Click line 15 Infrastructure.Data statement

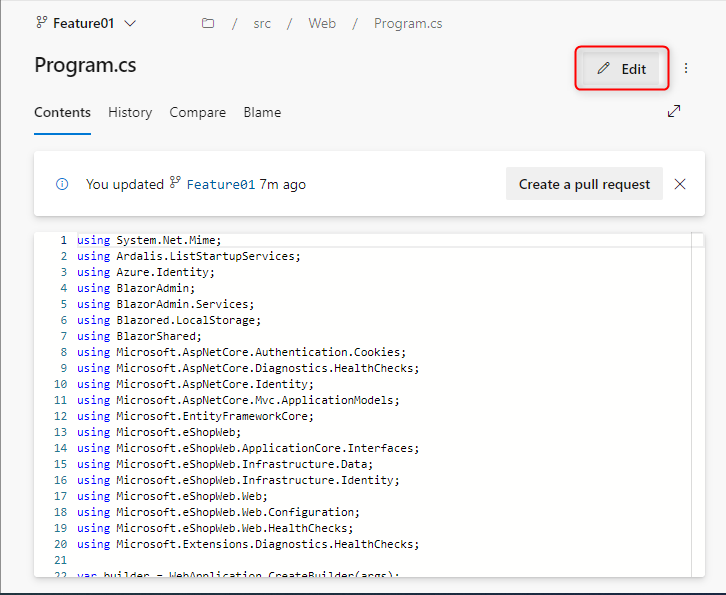click(225, 464)
